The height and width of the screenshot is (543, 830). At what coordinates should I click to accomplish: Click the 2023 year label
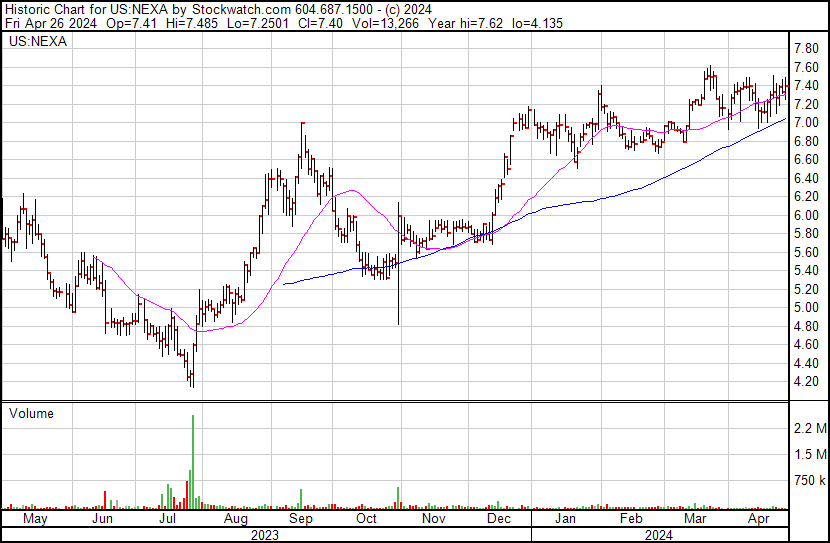point(264,535)
